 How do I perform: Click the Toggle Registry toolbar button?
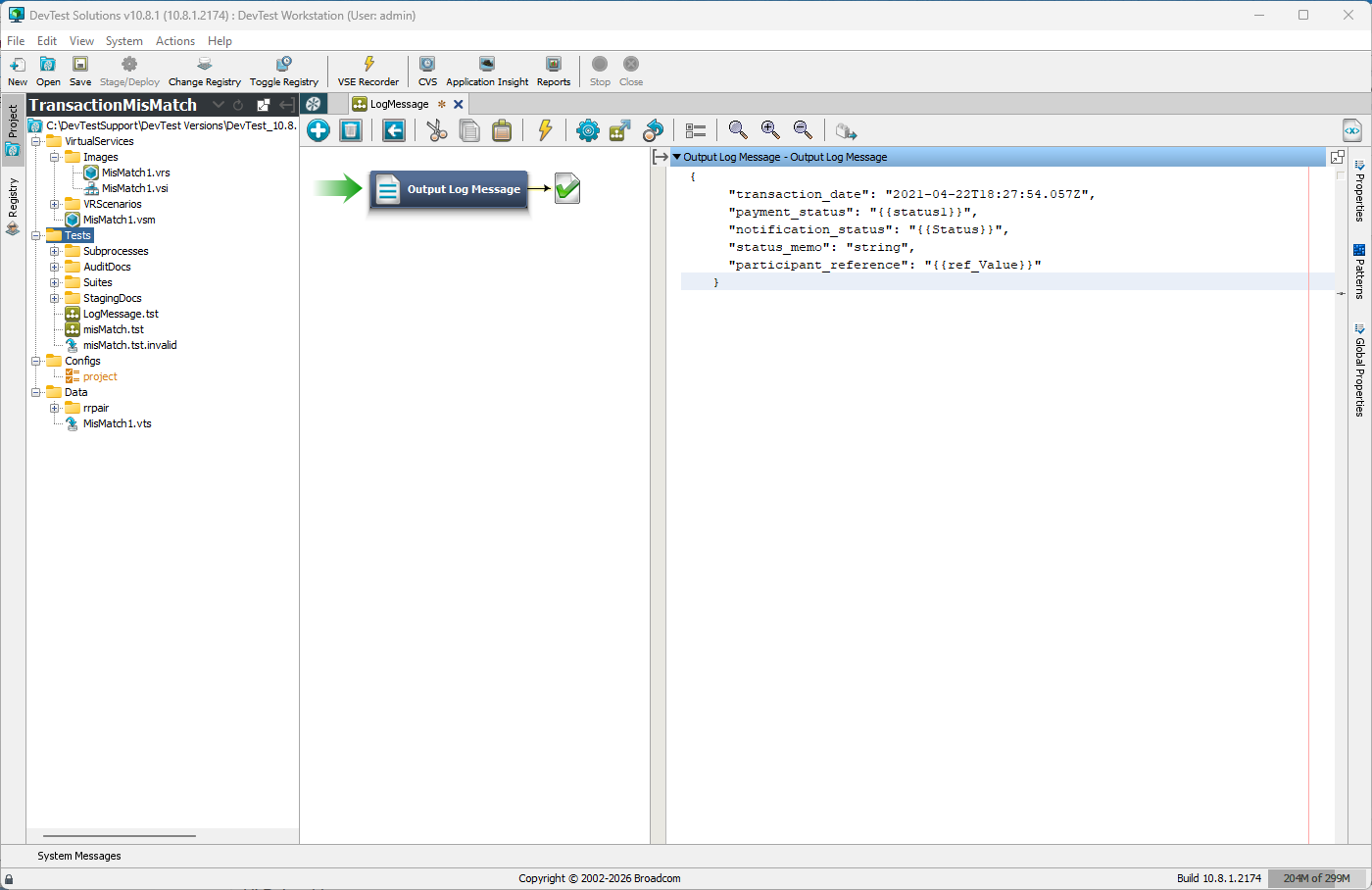284,72
